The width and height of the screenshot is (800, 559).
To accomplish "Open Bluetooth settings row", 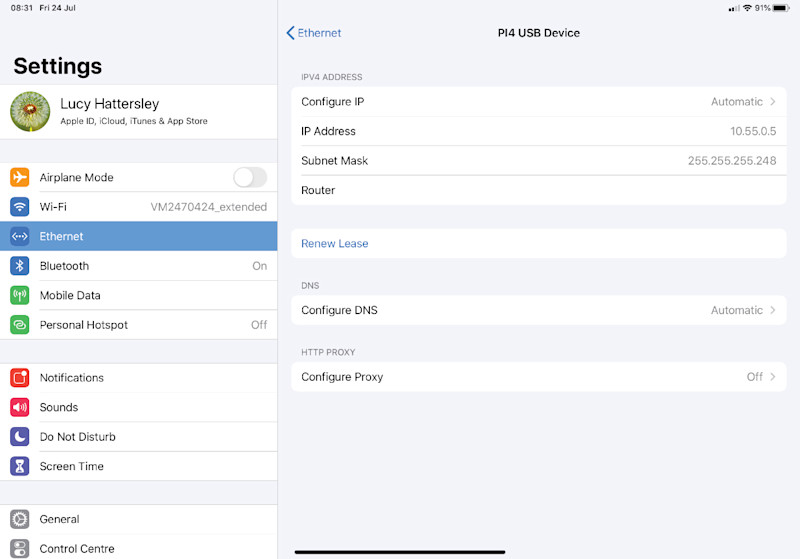I will click(x=139, y=266).
